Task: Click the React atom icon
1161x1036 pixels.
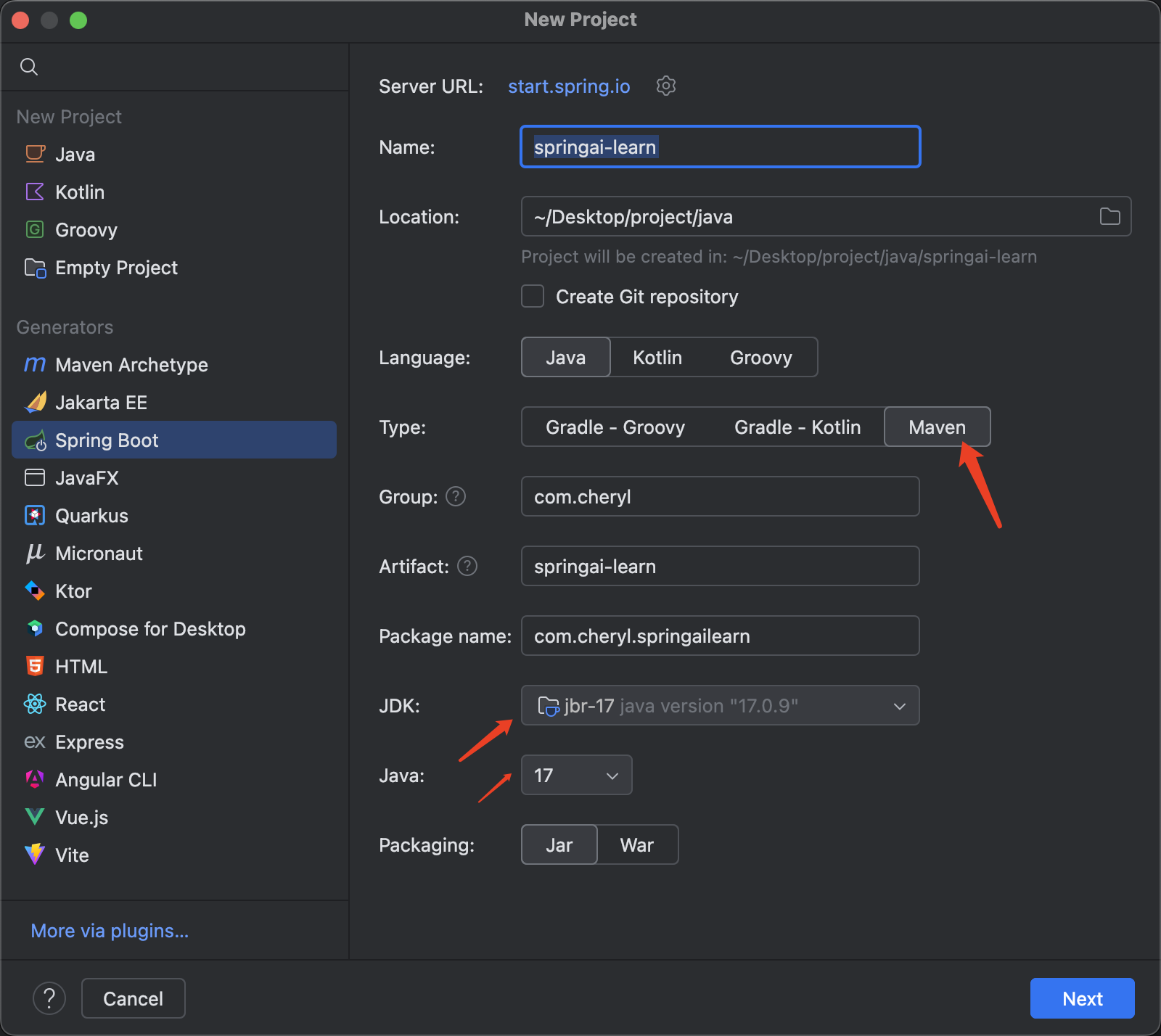Action: click(35, 704)
